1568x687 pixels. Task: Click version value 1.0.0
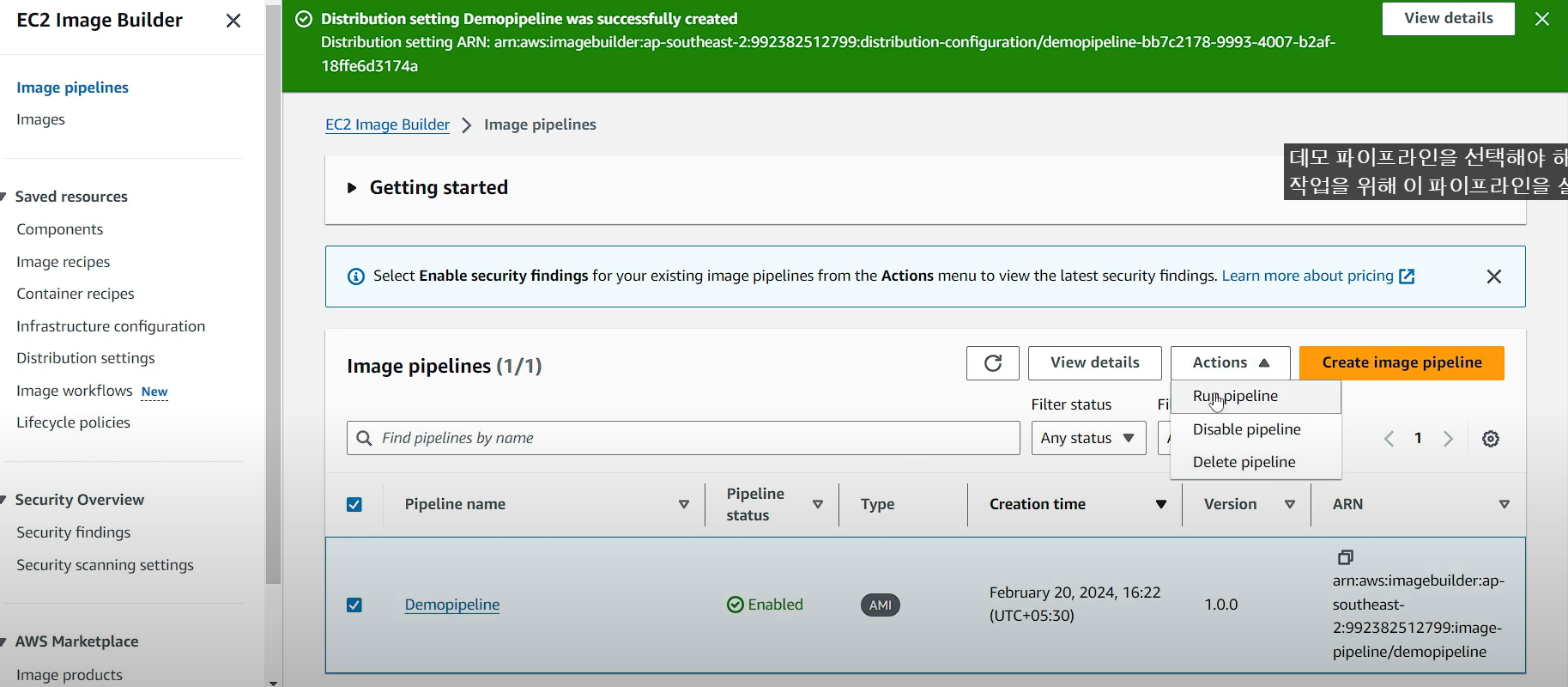(x=1221, y=605)
